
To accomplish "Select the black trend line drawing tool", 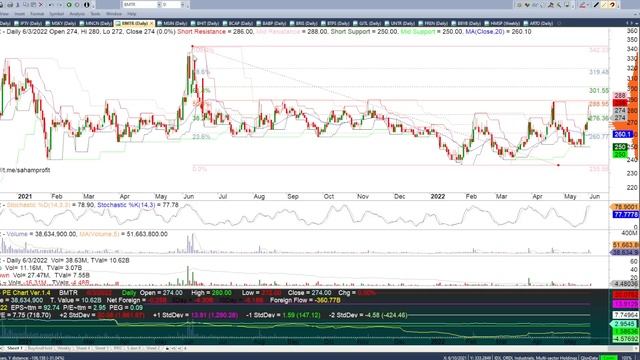I will click(x=596, y=4).
